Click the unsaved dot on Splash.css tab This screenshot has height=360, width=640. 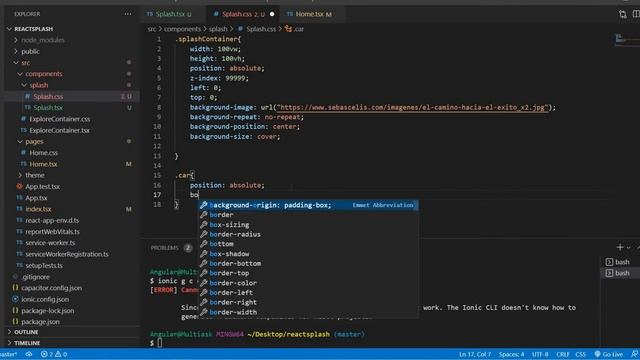(x=272, y=14)
